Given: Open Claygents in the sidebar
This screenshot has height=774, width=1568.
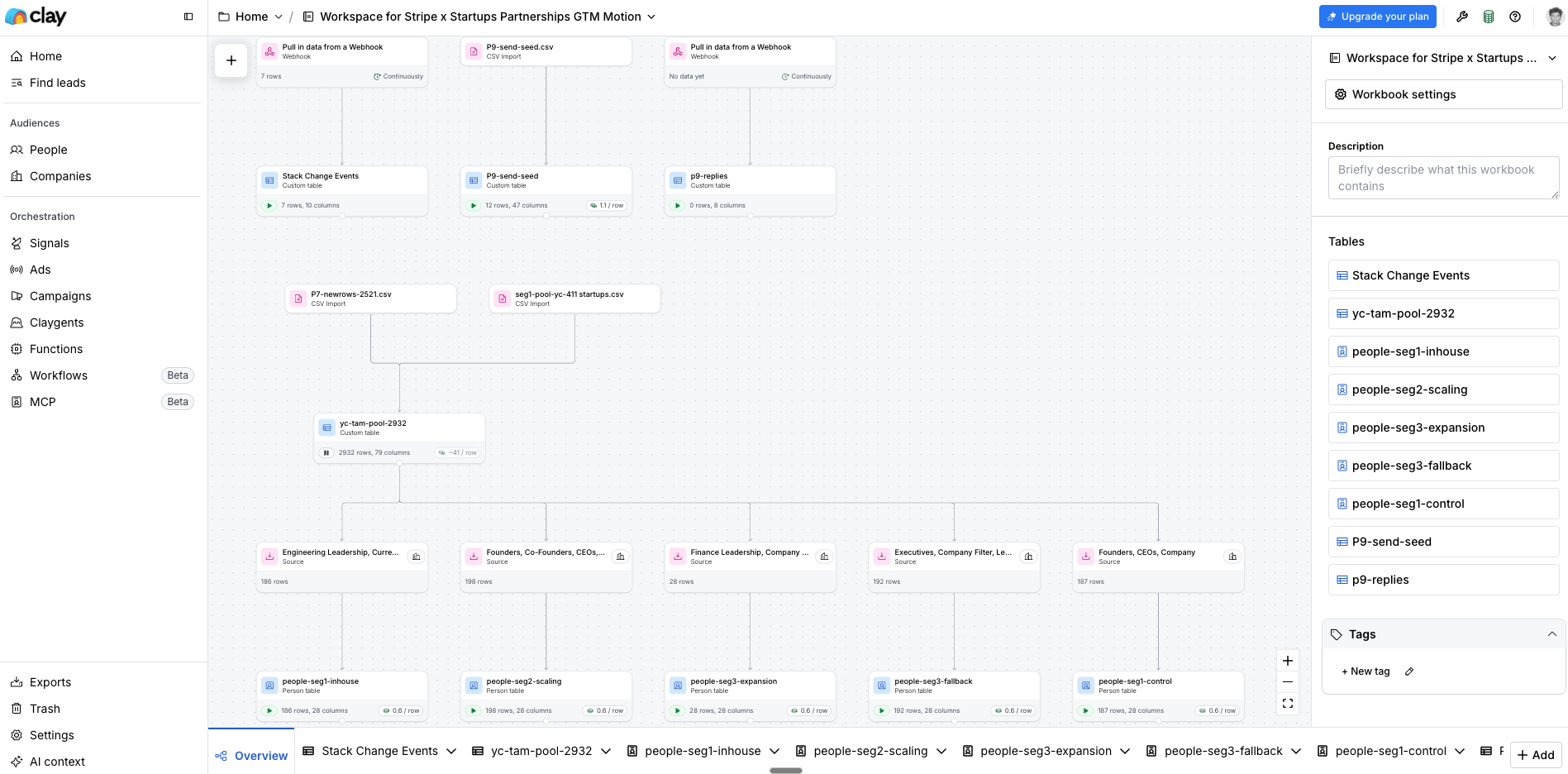Looking at the screenshot, I should click(56, 322).
